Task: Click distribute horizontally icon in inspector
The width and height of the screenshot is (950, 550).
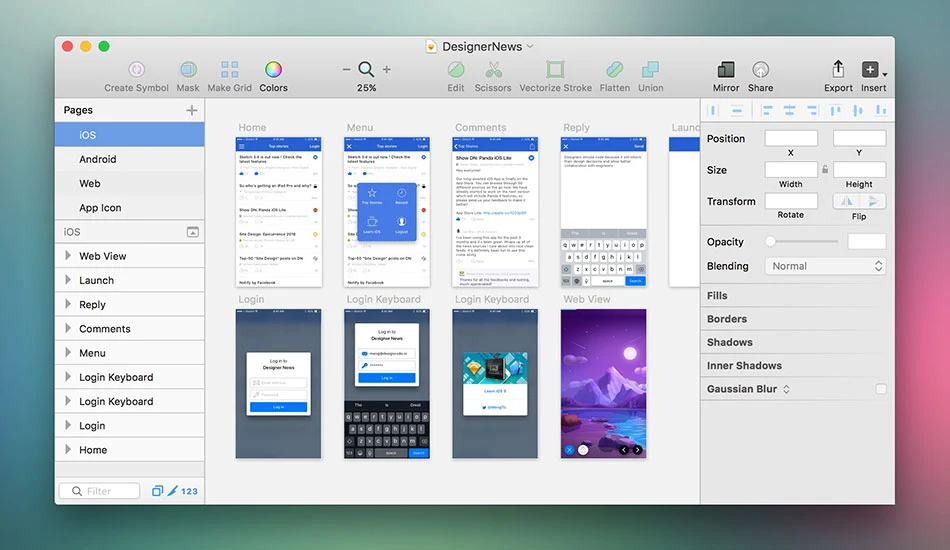Action: click(x=713, y=110)
